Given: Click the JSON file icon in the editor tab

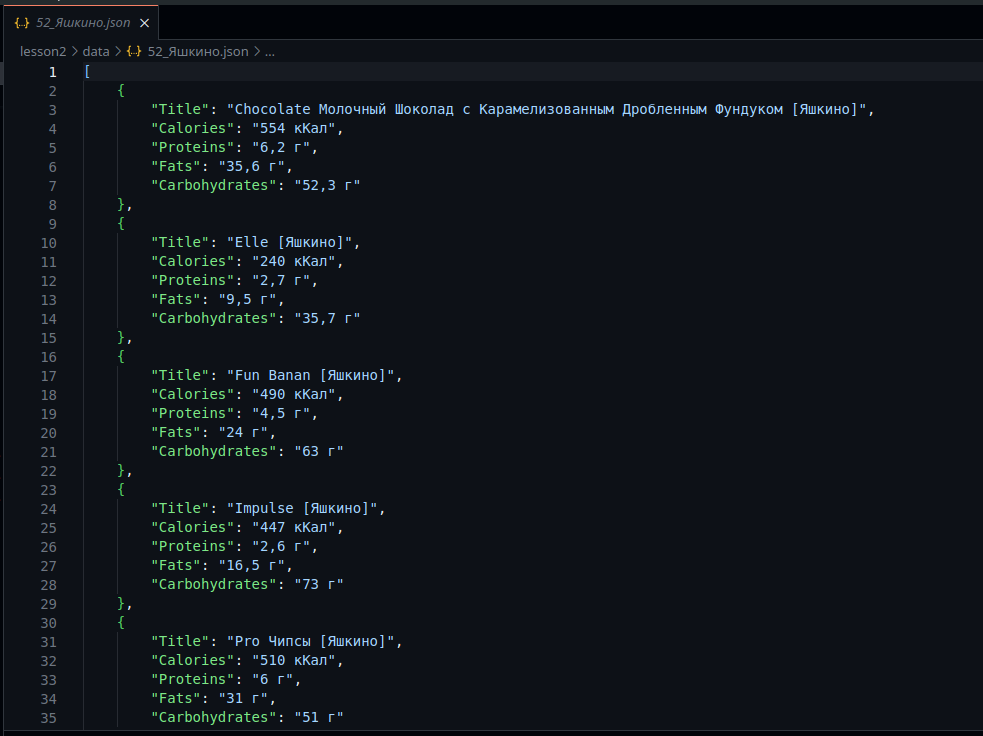Looking at the screenshot, I should click(x=22, y=23).
